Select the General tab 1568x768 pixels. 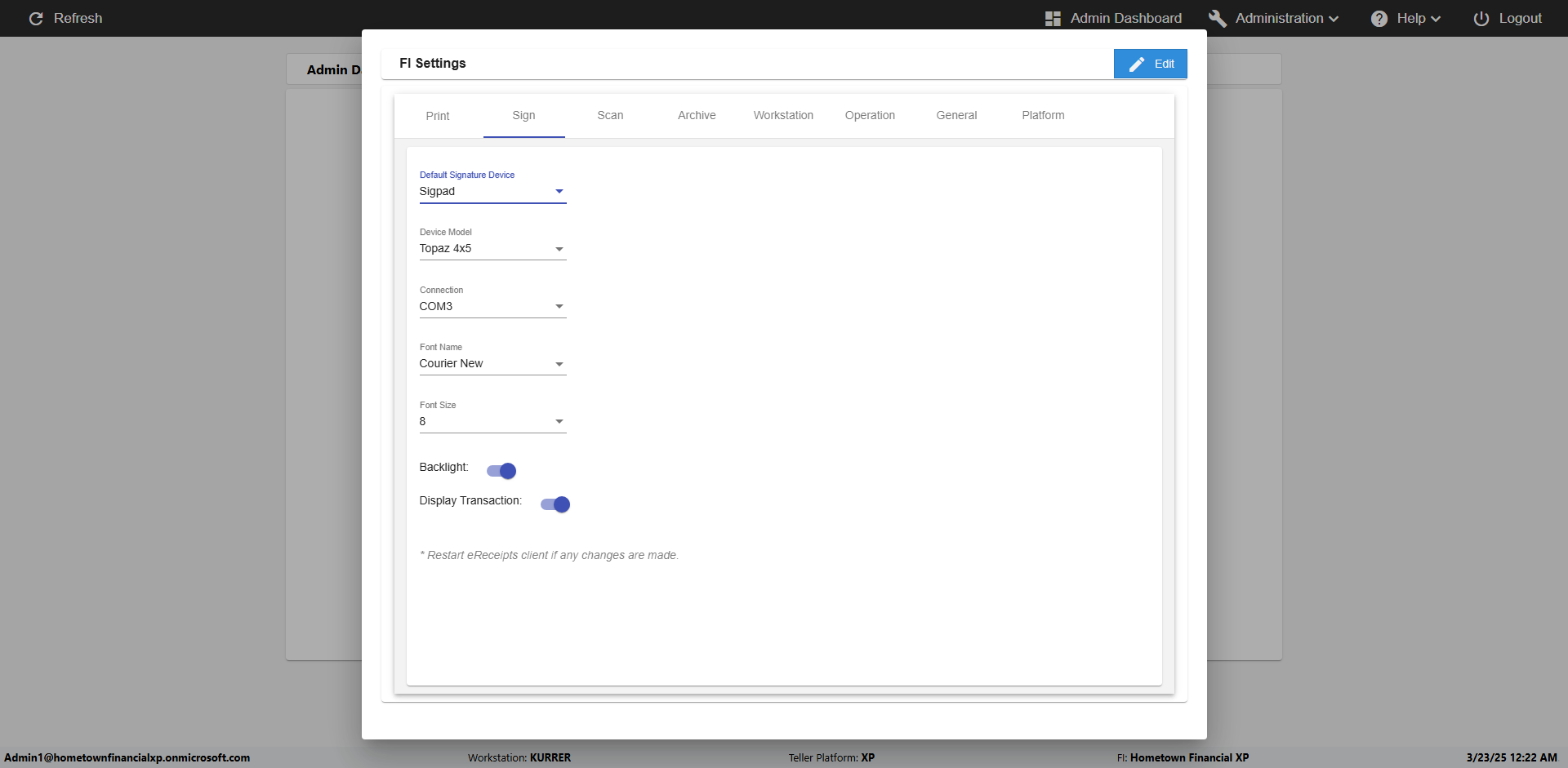[956, 115]
